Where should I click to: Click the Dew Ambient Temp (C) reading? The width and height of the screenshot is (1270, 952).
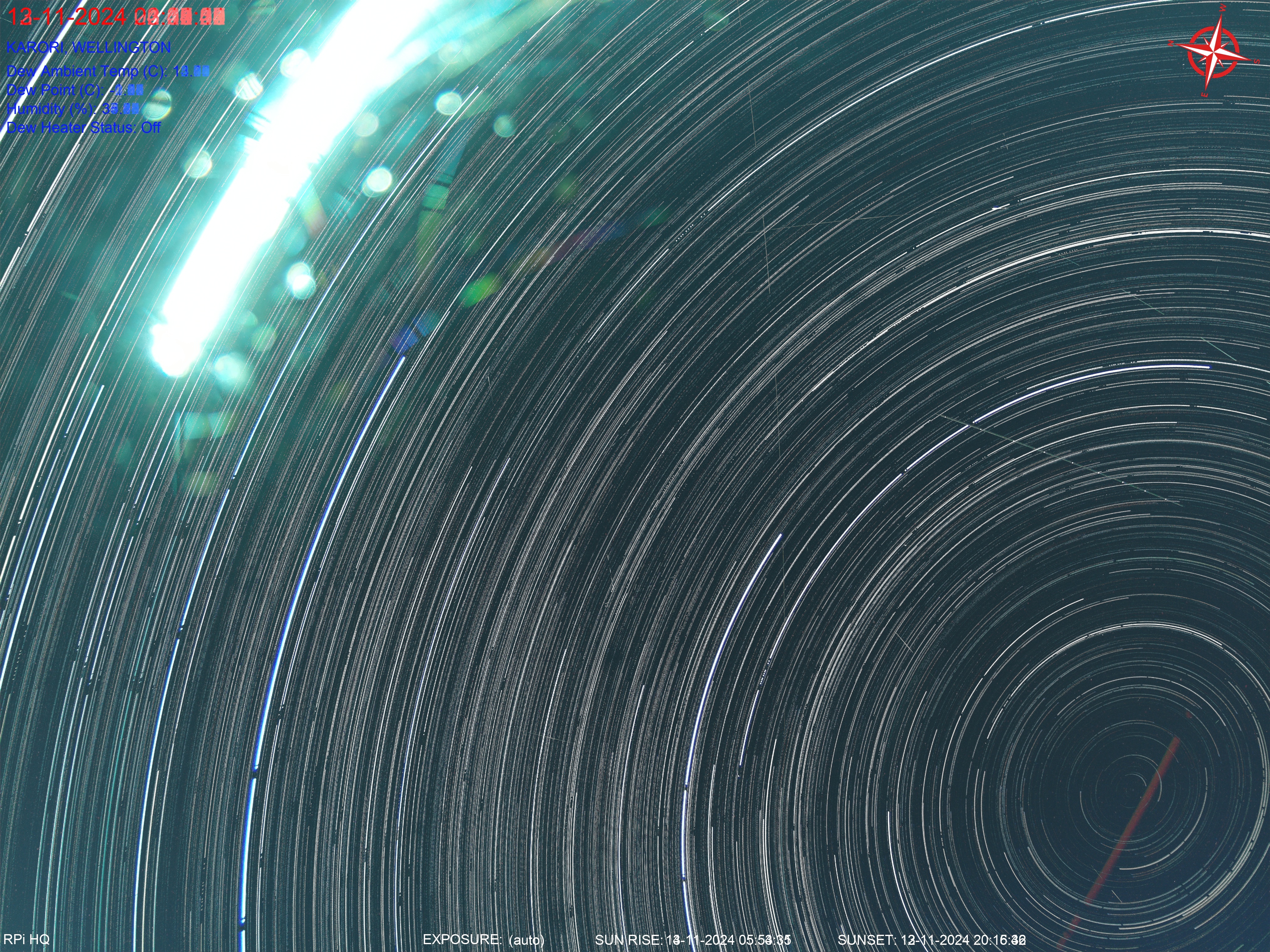(x=107, y=71)
